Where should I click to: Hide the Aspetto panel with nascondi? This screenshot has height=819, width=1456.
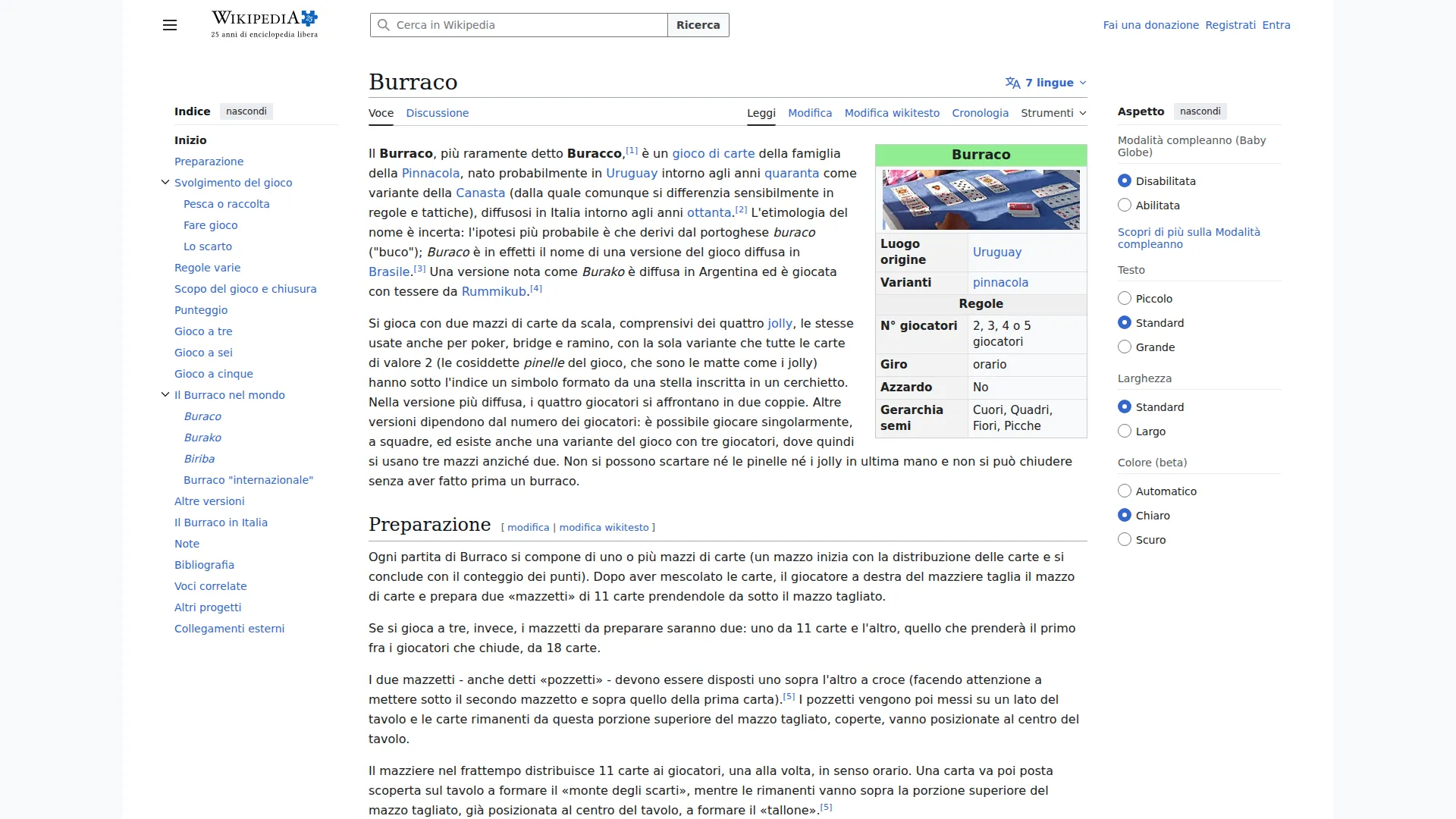pos(1200,111)
